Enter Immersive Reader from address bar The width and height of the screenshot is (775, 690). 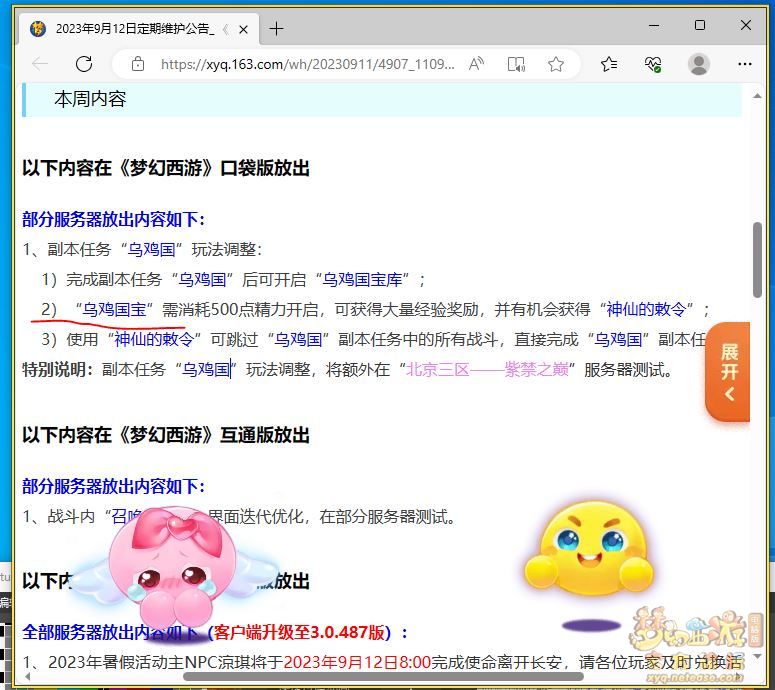(516, 64)
